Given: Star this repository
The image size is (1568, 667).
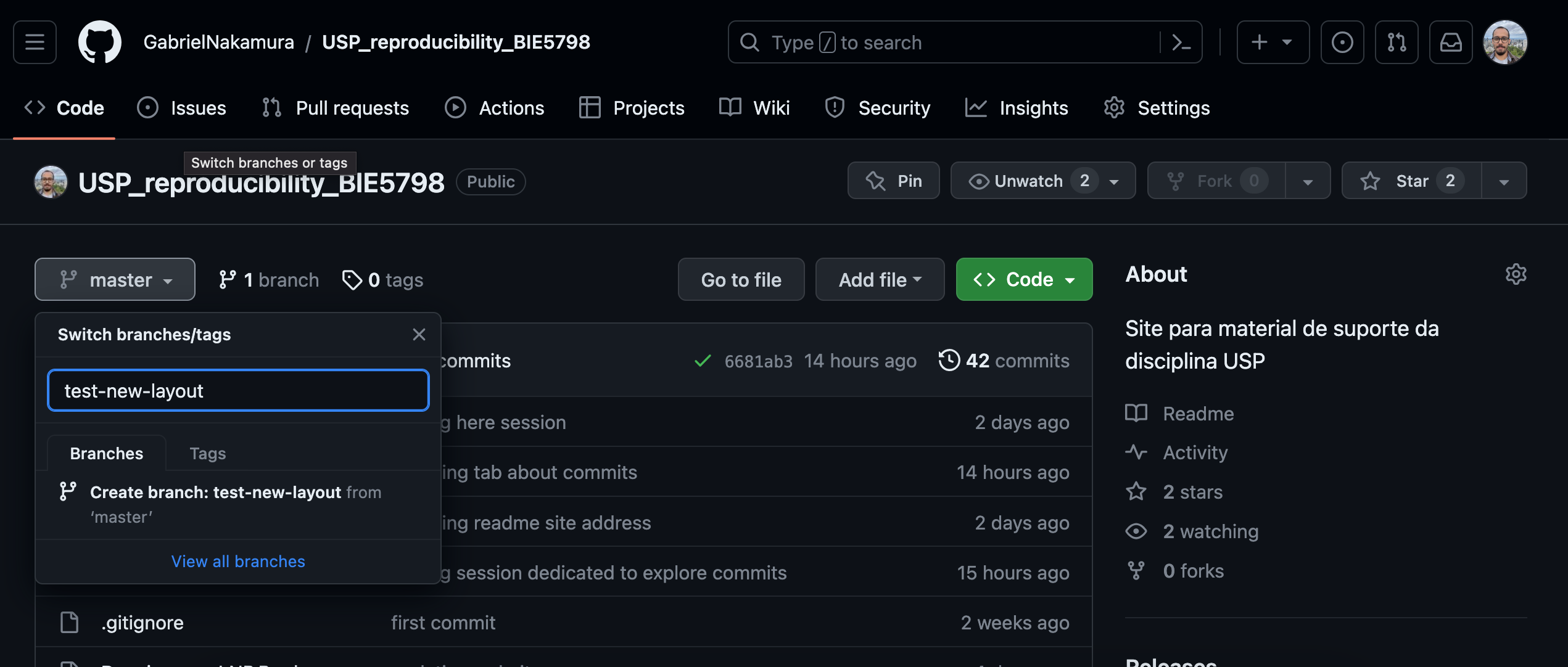Looking at the screenshot, I should [1411, 181].
